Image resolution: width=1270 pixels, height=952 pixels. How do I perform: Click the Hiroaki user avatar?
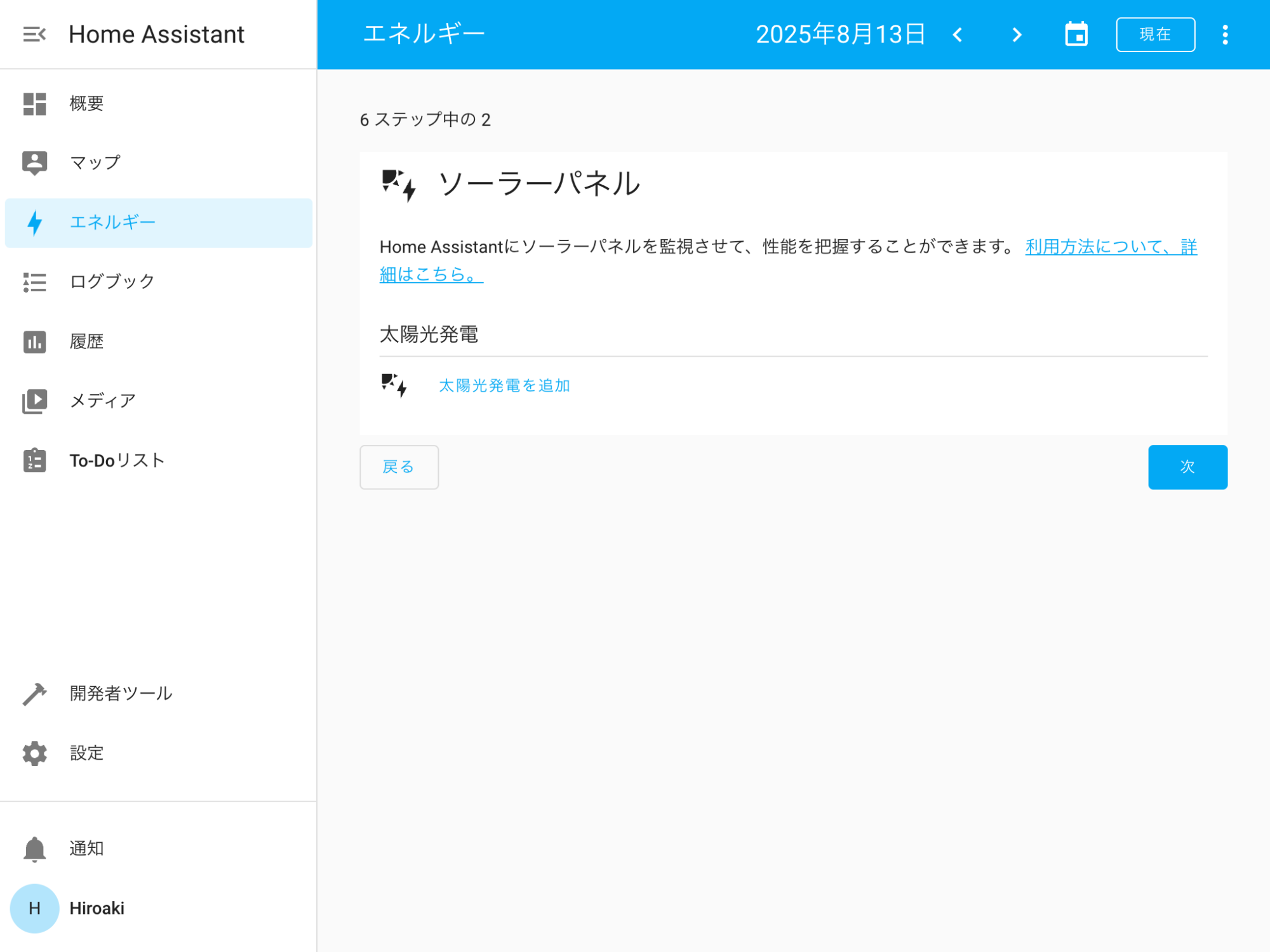click(34, 908)
